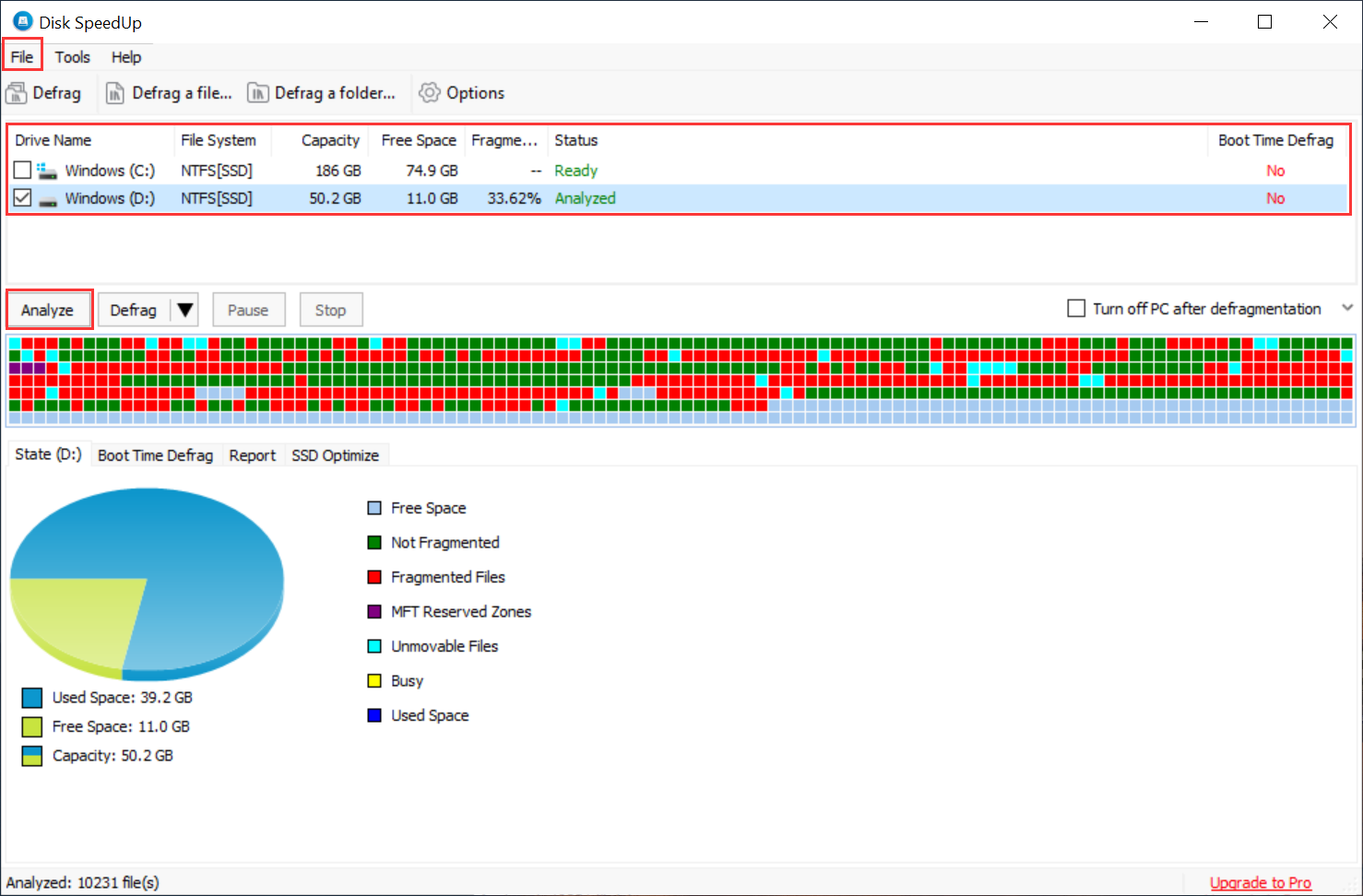Click the Pause button icon area

click(248, 309)
